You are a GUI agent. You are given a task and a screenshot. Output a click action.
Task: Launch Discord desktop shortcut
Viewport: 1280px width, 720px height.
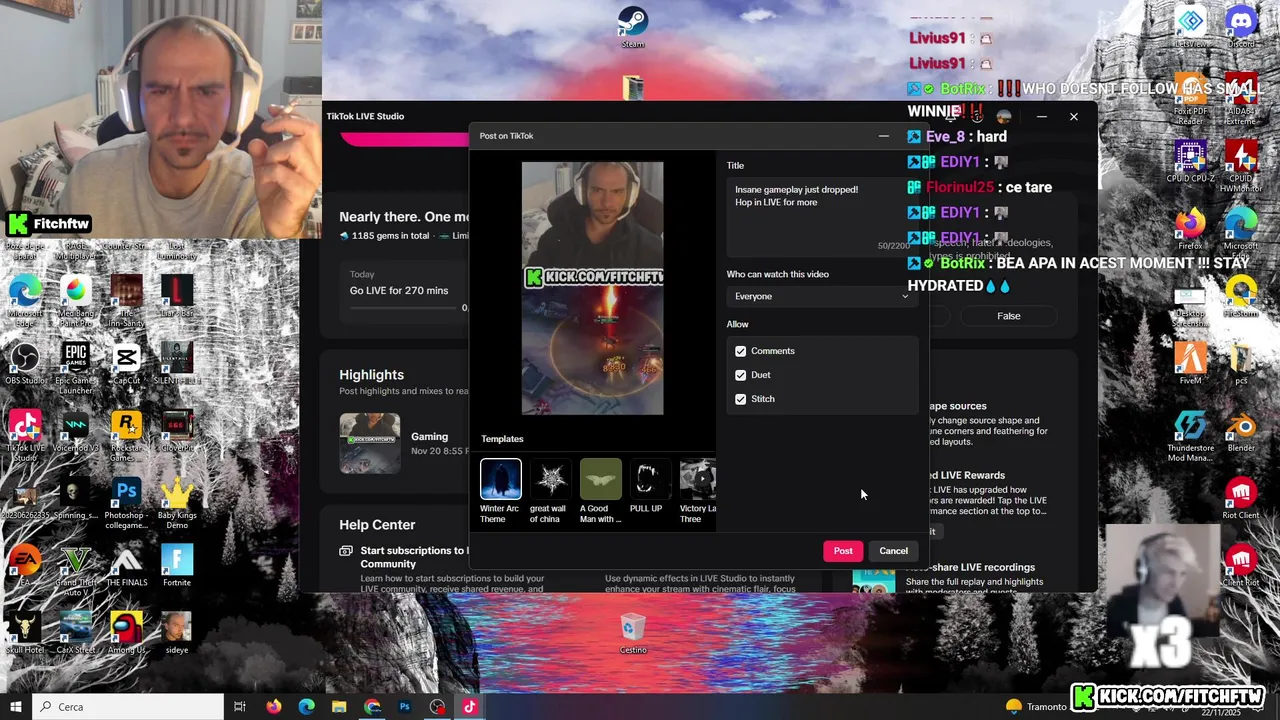[1241, 28]
